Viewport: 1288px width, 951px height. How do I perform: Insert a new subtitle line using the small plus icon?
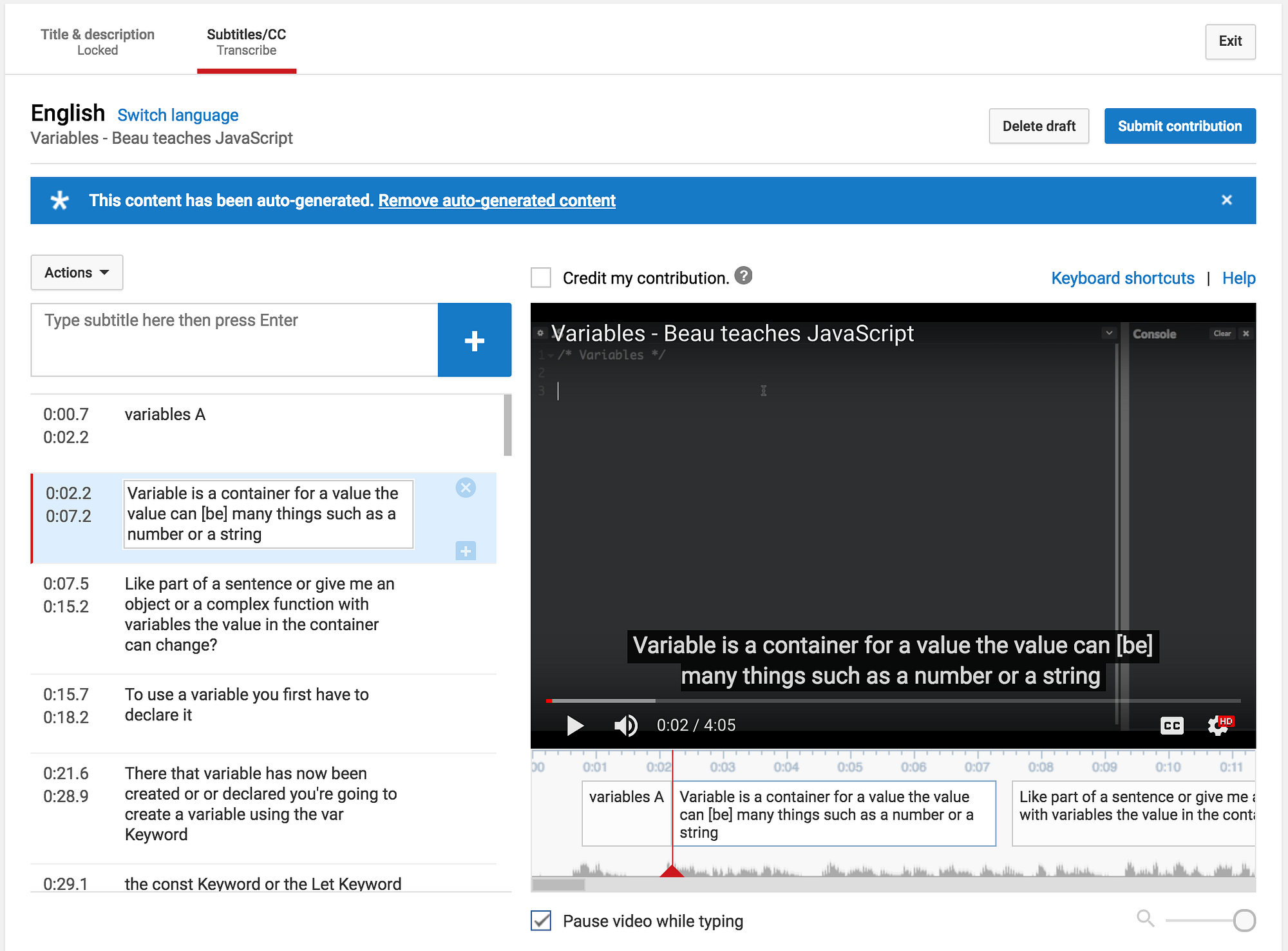point(465,552)
